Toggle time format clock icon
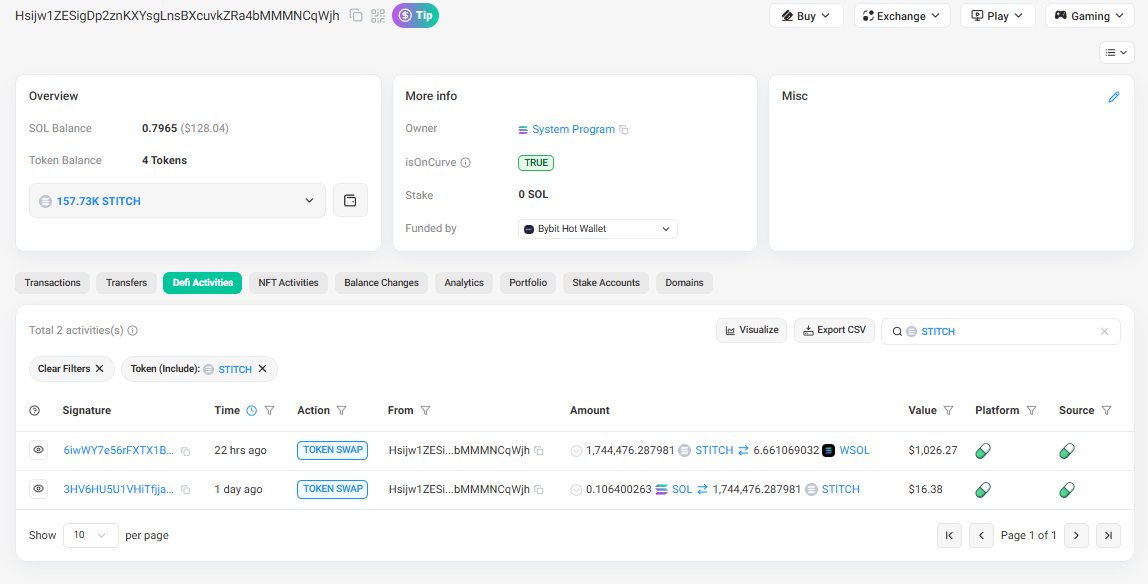The width and height of the screenshot is (1148, 584). point(251,411)
